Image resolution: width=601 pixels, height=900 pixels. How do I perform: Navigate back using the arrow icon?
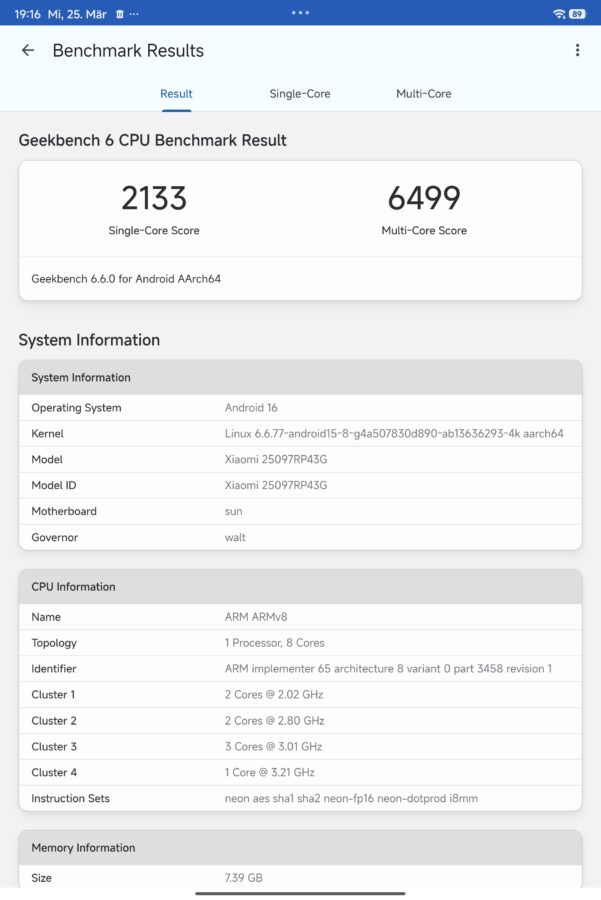[x=27, y=50]
